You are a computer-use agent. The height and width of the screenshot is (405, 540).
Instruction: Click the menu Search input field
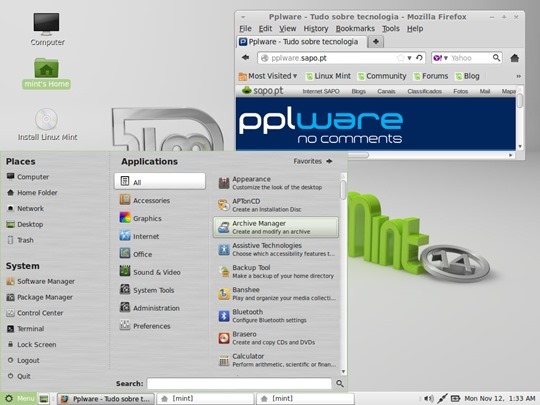pos(239,383)
